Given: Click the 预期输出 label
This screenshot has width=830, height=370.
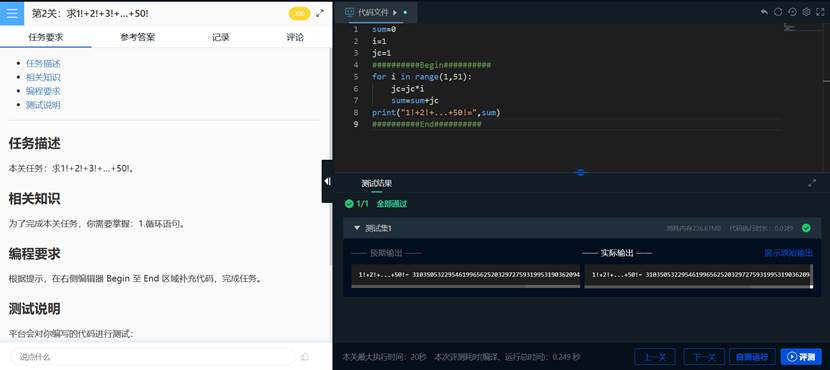Looking at the screenshot, I should [x=386, y=253].
